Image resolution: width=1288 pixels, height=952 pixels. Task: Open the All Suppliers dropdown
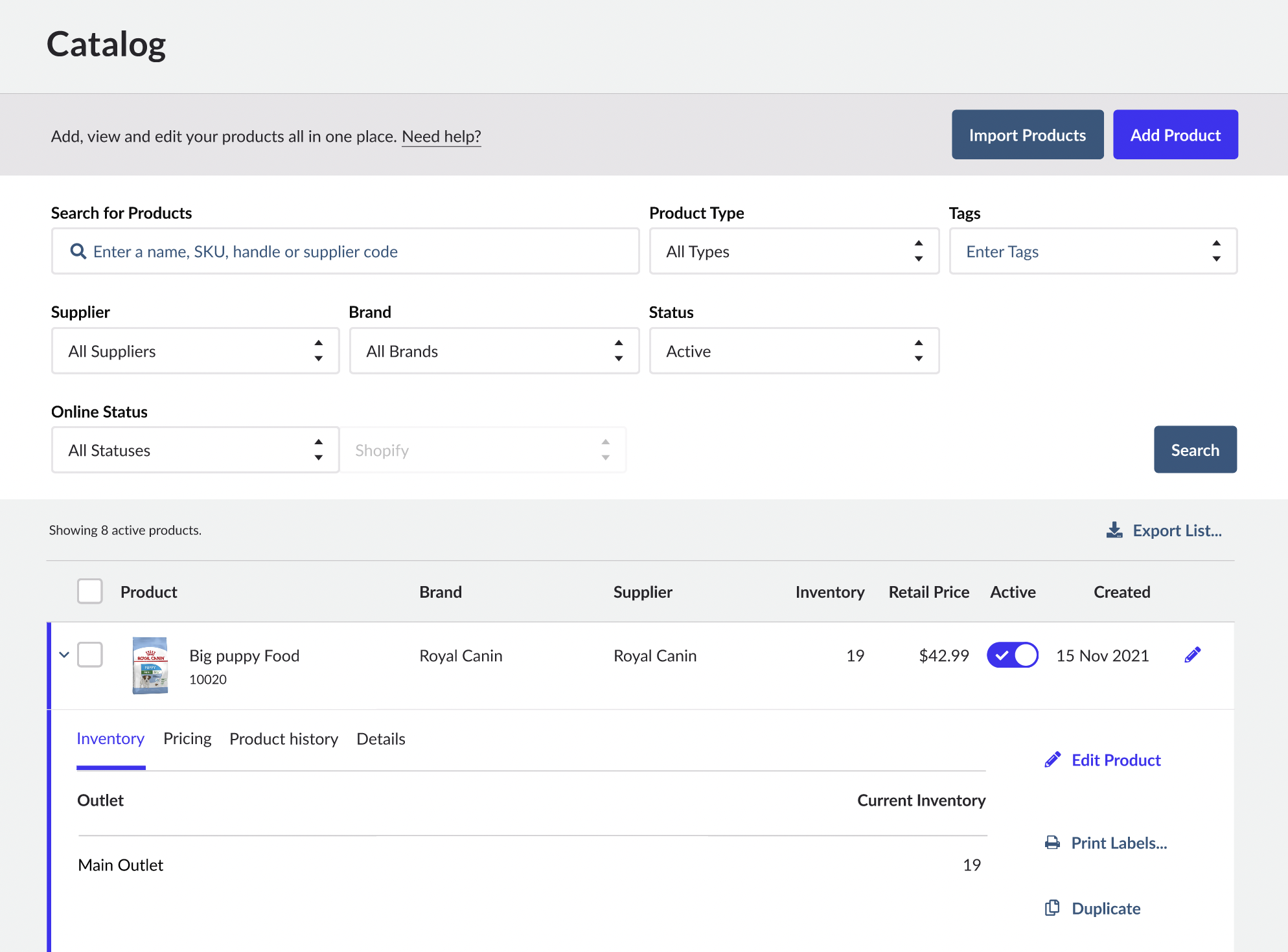coord(195,351)
